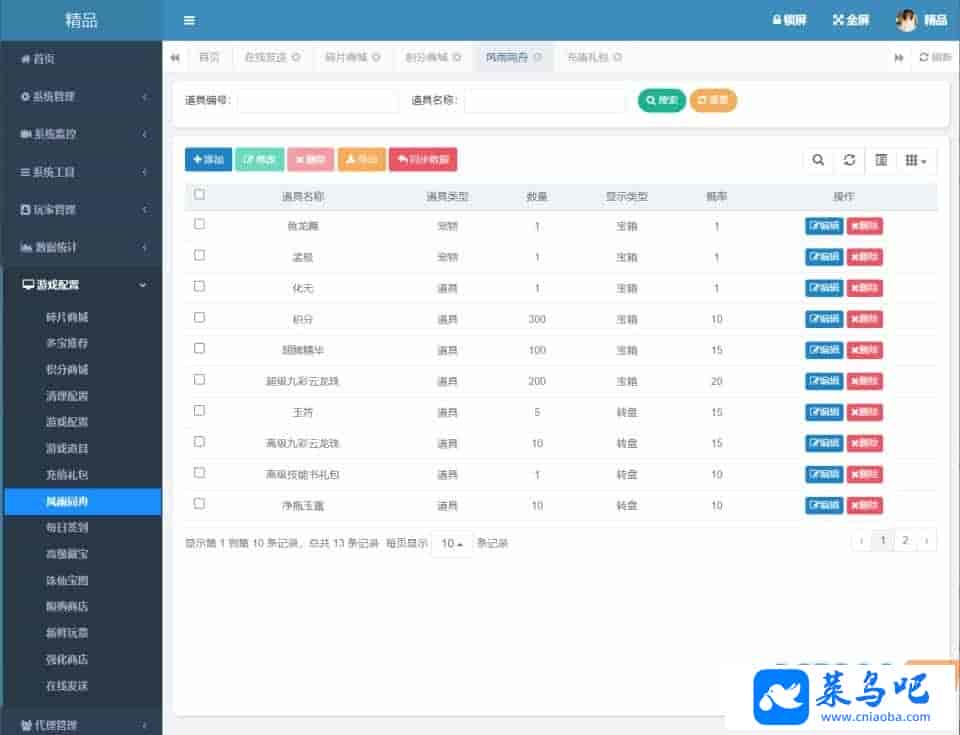Expand the 系统监控 sidebar menu
This screenshot has width=960, height=735.
click(83, 134)
